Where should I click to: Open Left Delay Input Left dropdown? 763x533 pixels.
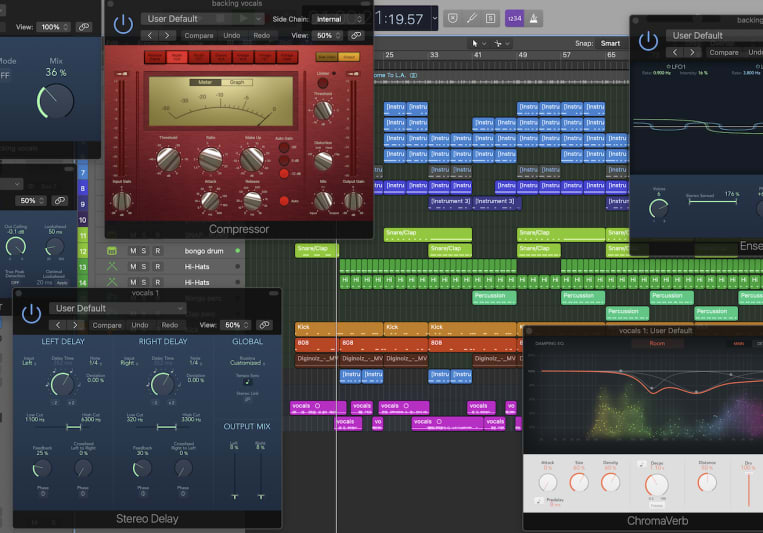28,363
